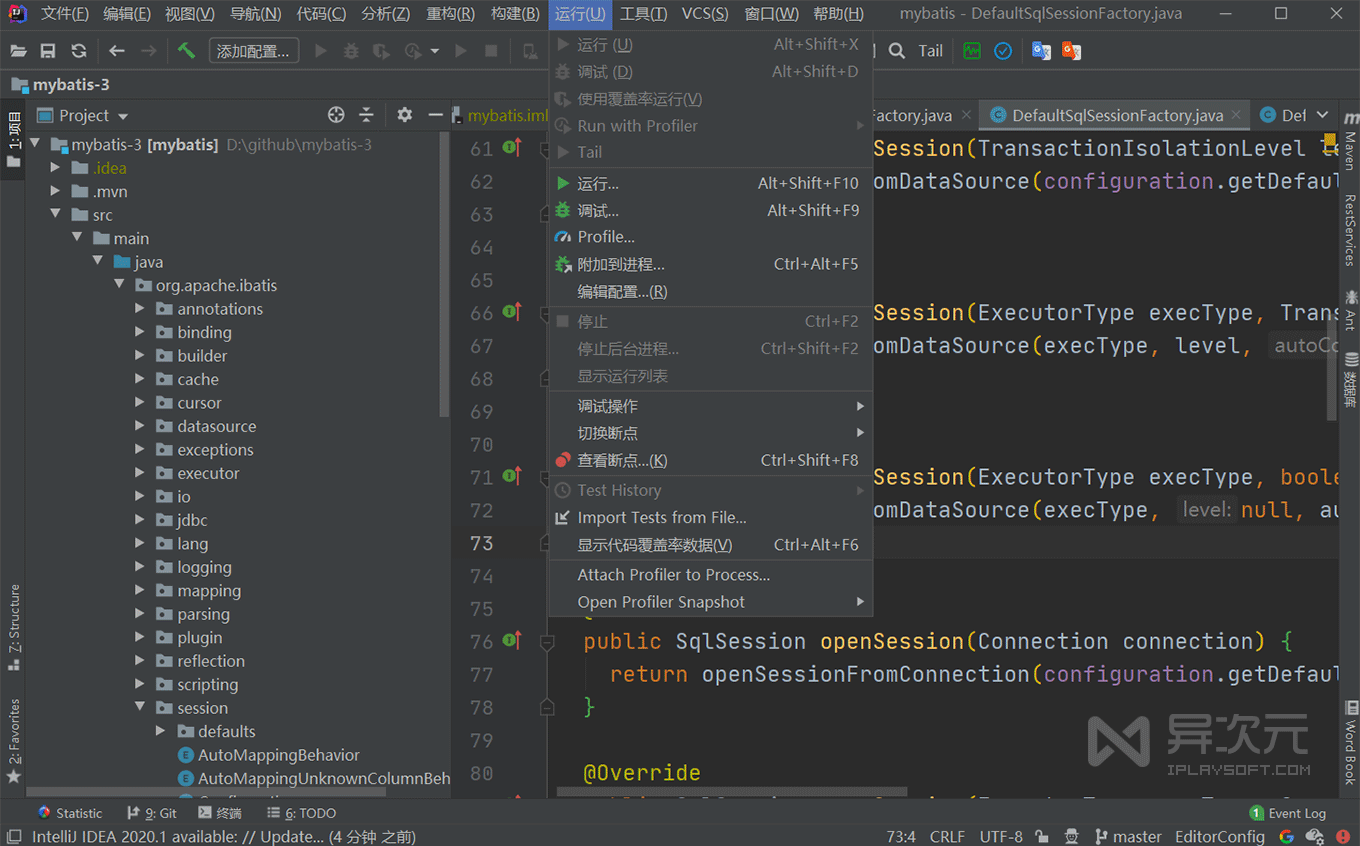Open the Event Log panel
1360x846 pixels.
pyautogui.click(x=1288, y=813)
